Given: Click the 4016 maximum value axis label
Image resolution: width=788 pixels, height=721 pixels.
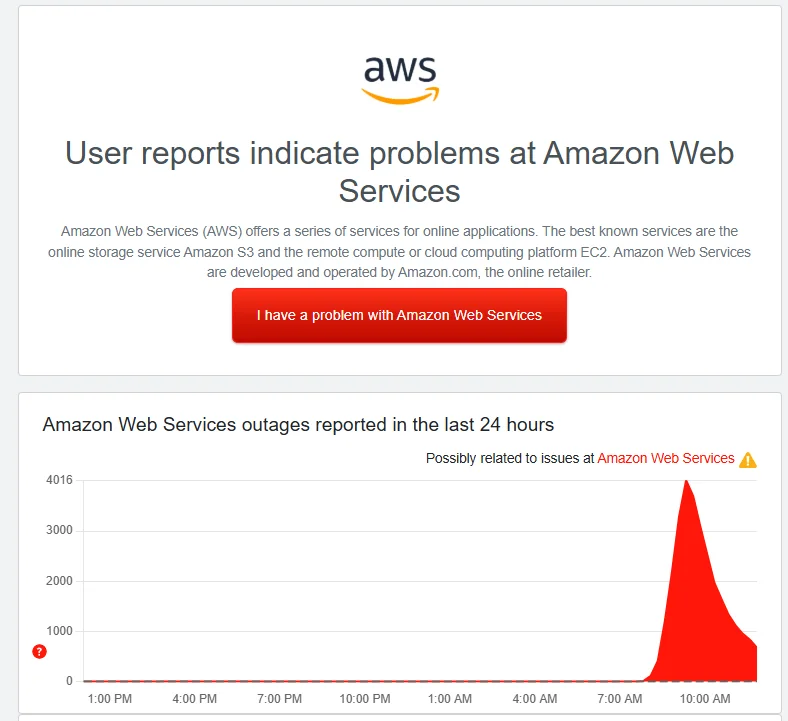Looking at the screenshot, I should click(59, 480).
